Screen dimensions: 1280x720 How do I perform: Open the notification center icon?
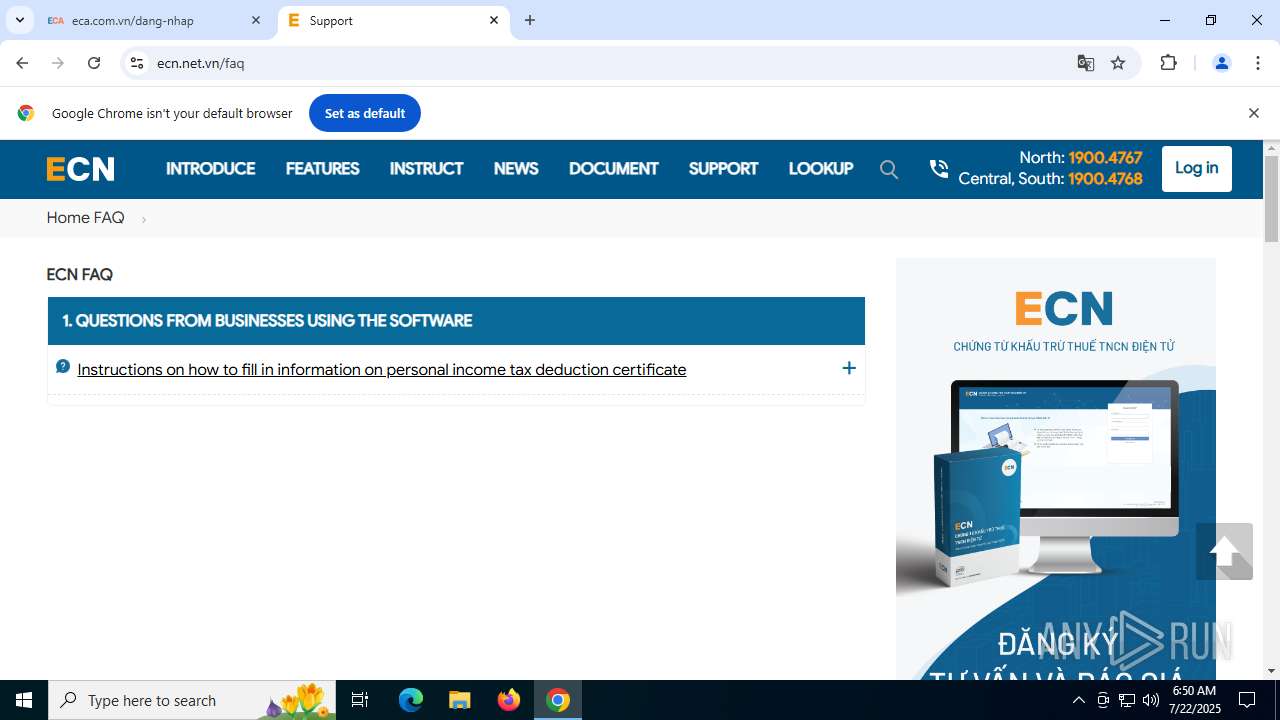(1247, 700)
